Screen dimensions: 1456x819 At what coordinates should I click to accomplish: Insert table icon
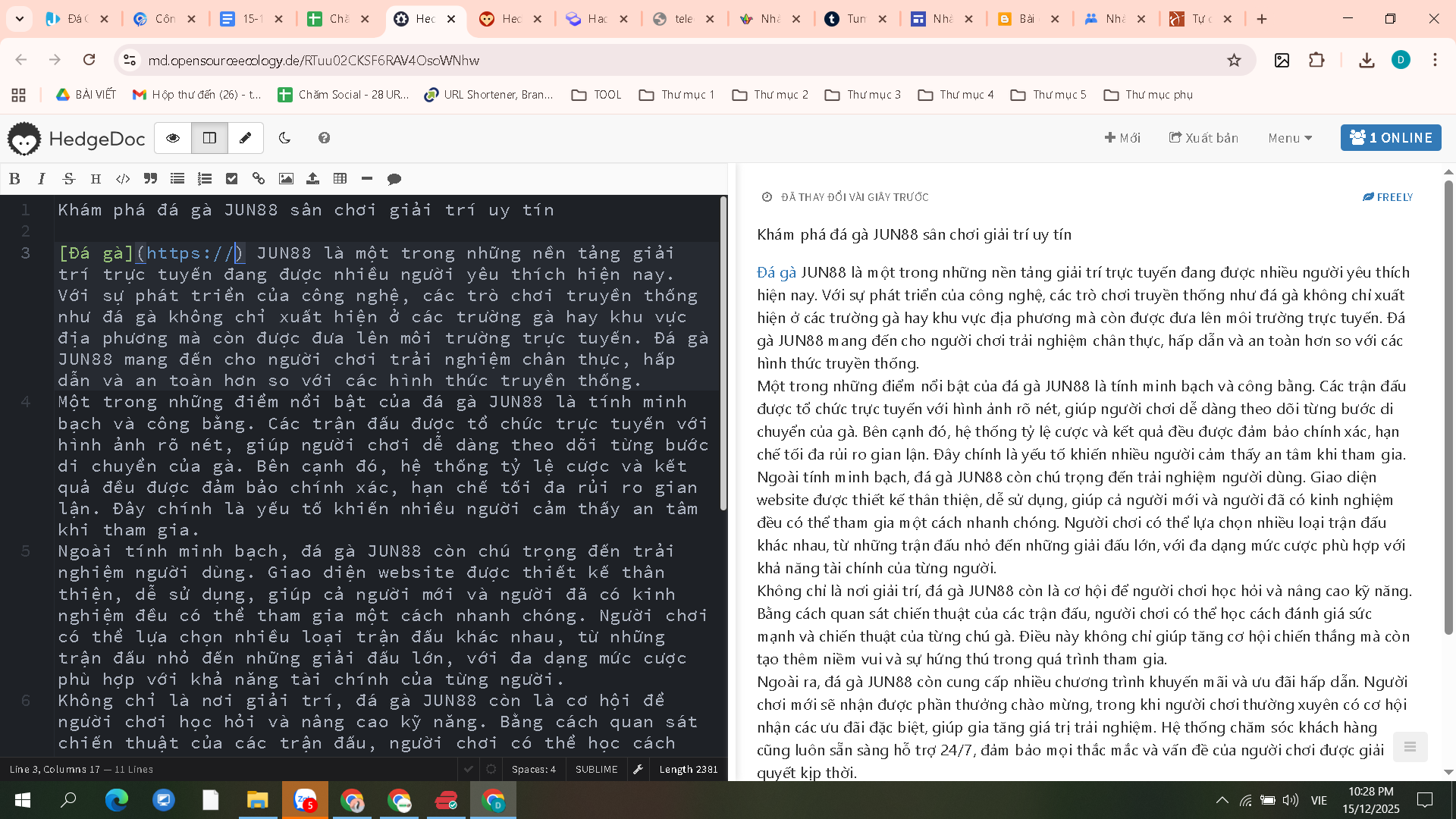[340, 179]
